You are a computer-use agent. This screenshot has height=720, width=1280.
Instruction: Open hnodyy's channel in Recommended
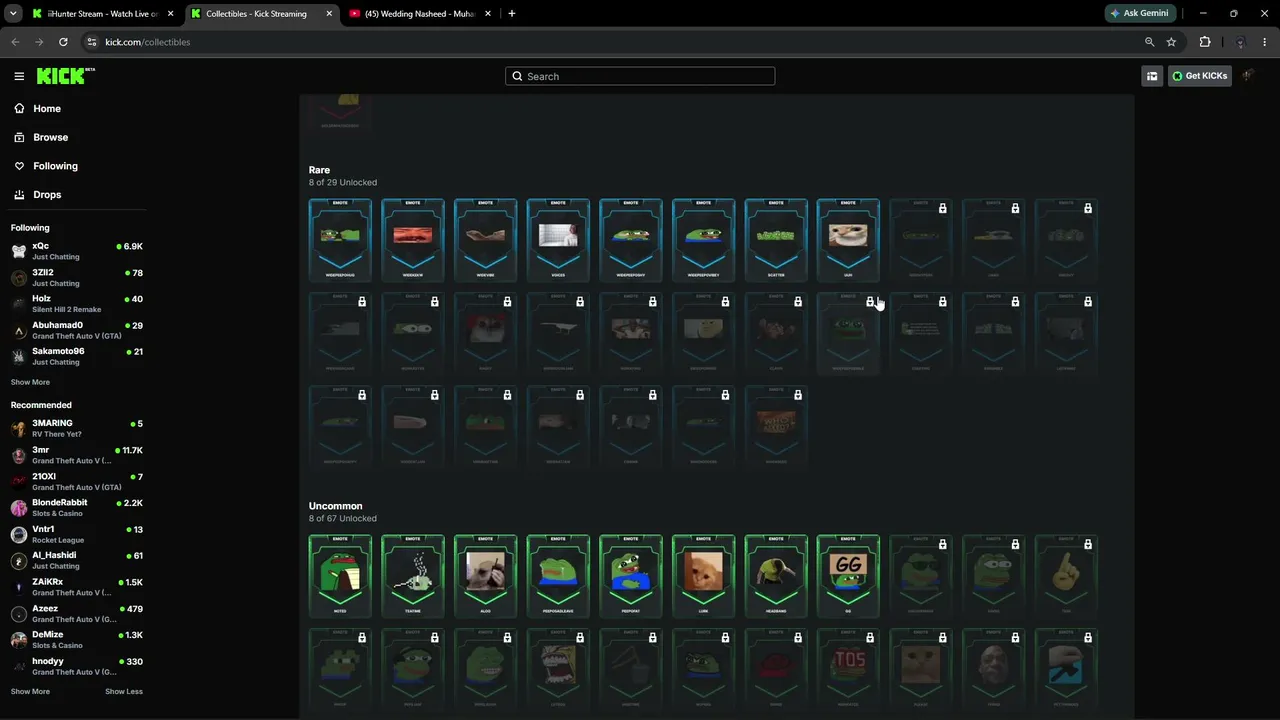click(78, 666)
